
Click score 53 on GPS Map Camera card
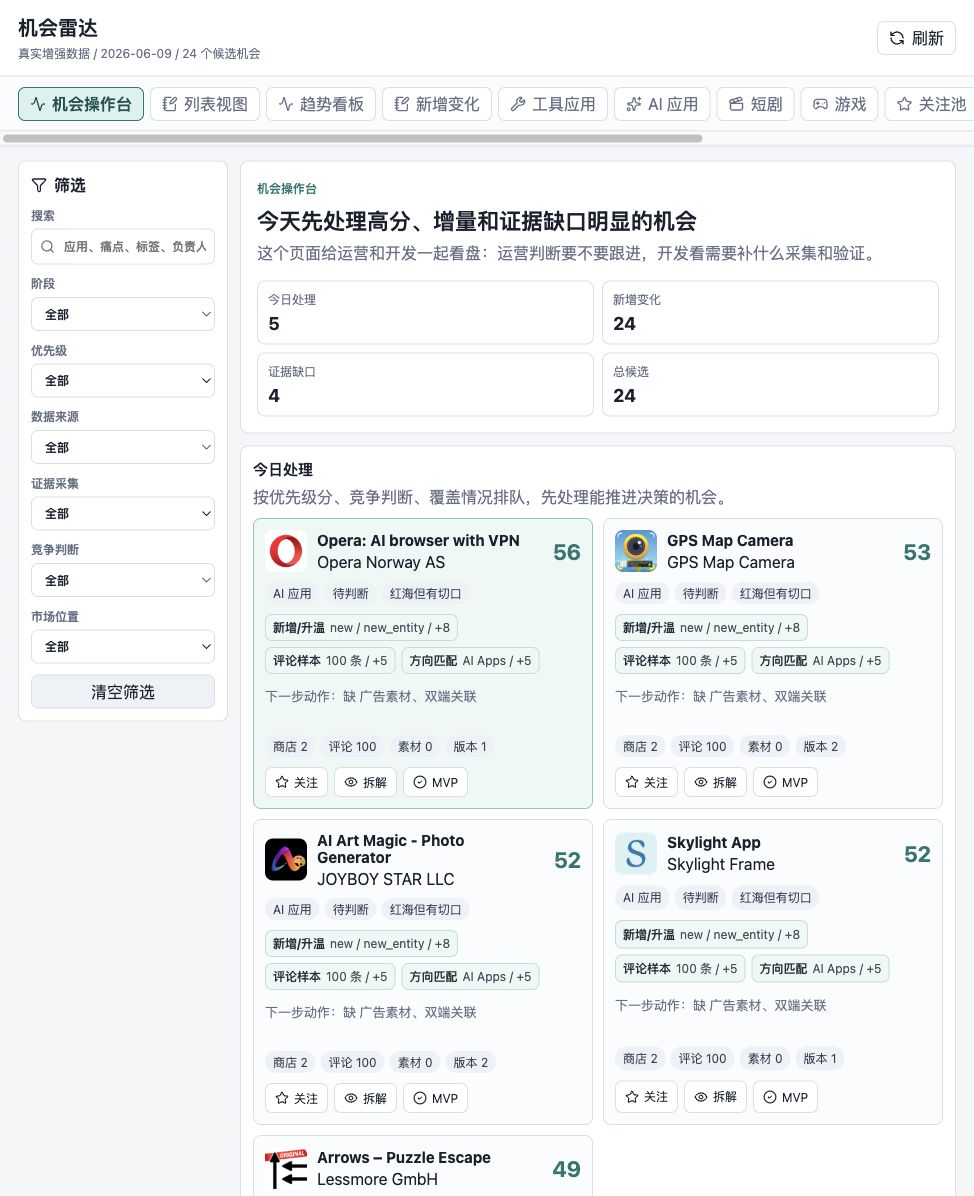pos(917,551)
